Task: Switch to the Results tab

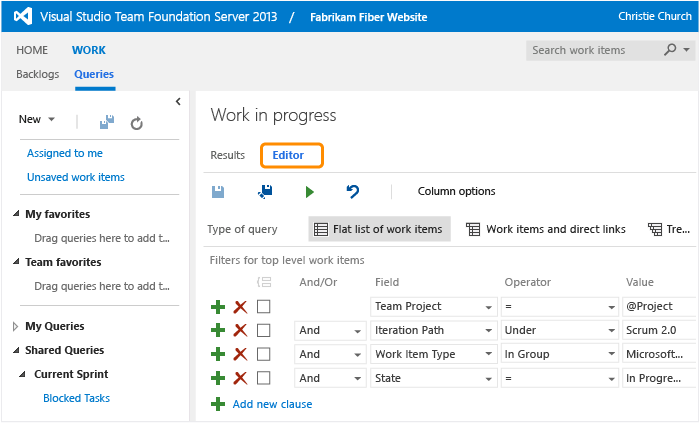Action: pos(228,155)
